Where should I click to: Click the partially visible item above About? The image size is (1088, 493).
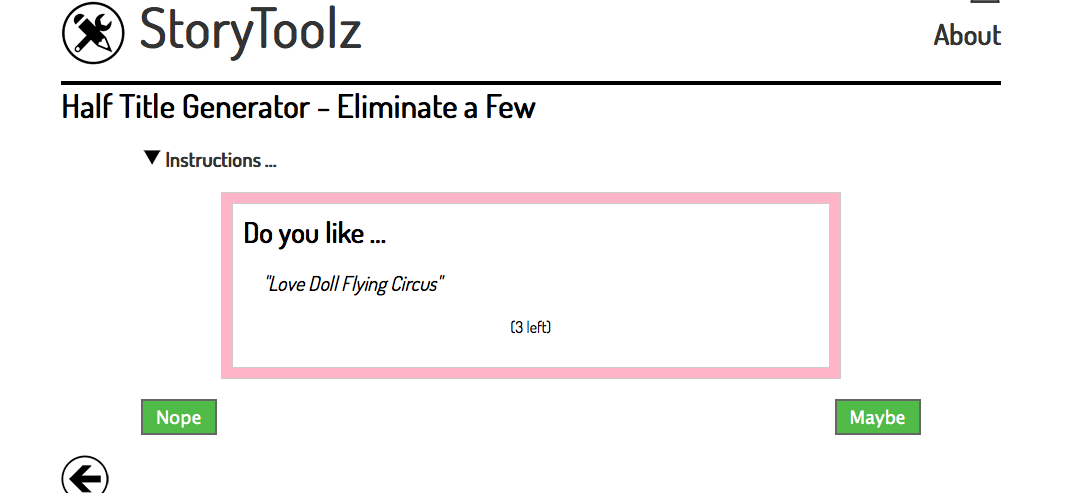(x=985, y=1)
